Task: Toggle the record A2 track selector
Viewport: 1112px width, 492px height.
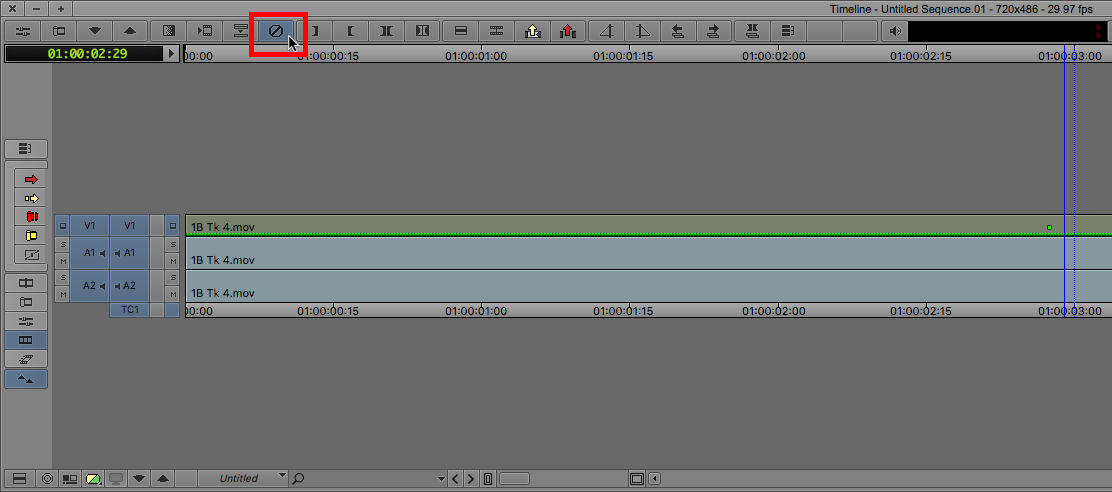Action: [x=129, y=286]
